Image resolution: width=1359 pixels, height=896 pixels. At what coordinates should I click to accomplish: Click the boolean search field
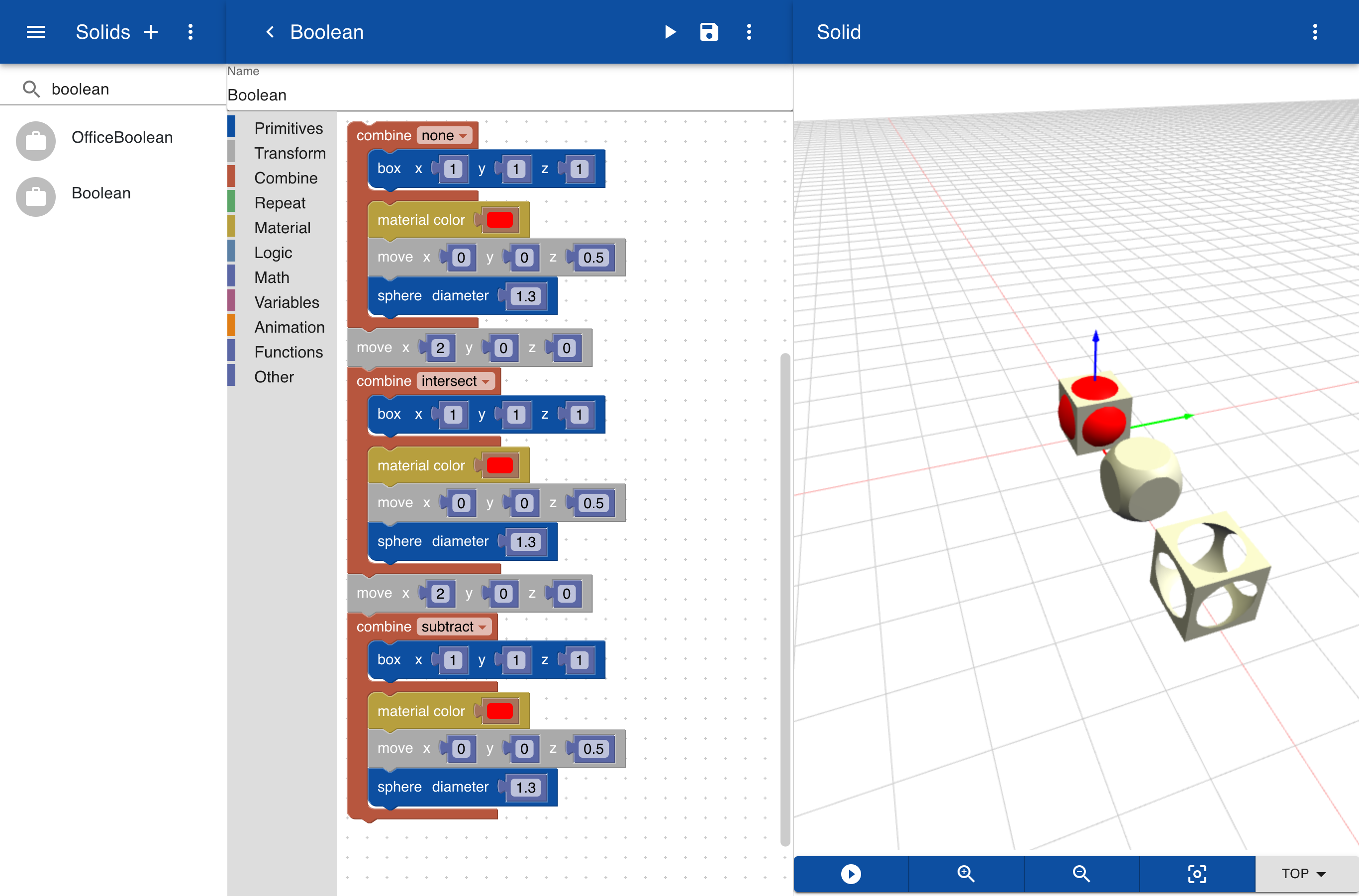coord(131,89)
